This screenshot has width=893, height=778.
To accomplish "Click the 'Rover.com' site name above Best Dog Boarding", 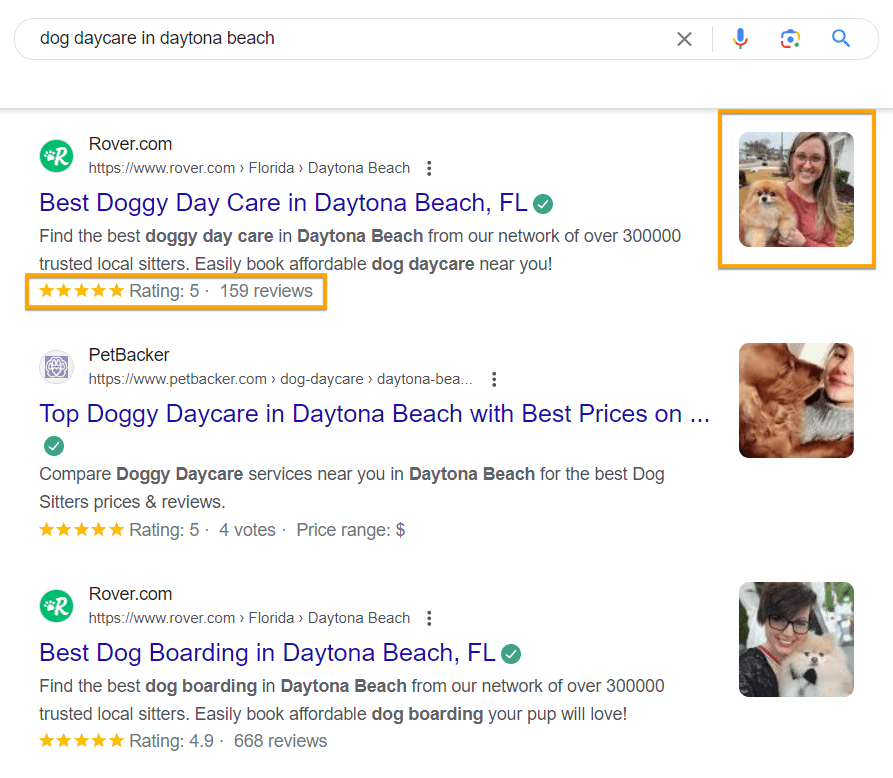I will pyautogui.click(x=130, y=594).
